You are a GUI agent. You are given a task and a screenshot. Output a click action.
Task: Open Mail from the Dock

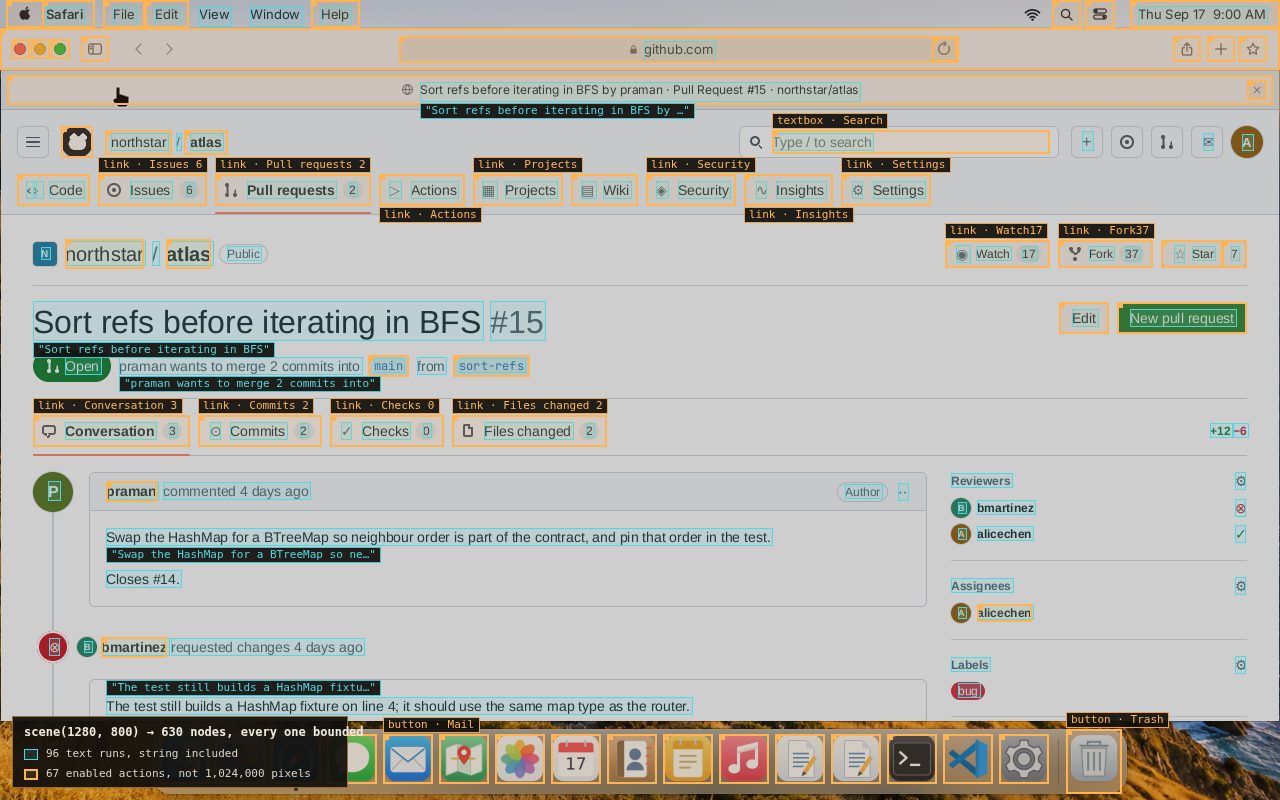click(x=408, y=760)
